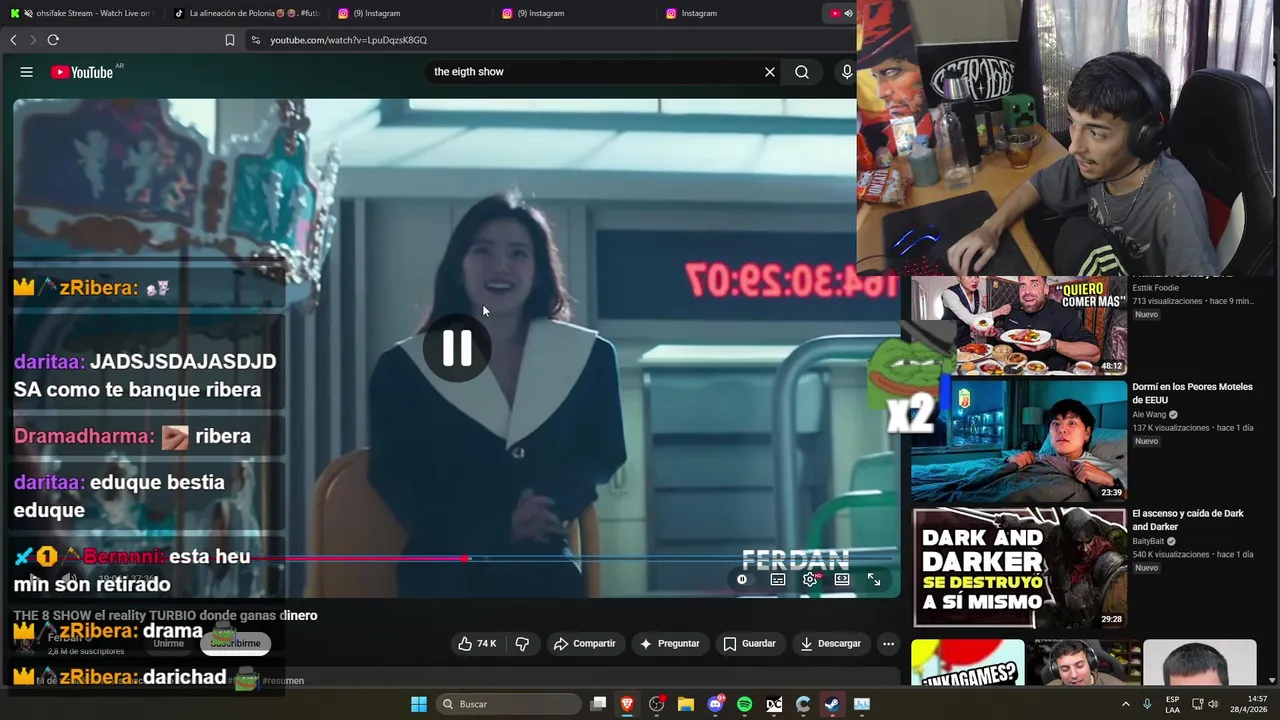
Task: Open Ale Wang channel link
Action: pyautogui.click(x=1150, y=415)
